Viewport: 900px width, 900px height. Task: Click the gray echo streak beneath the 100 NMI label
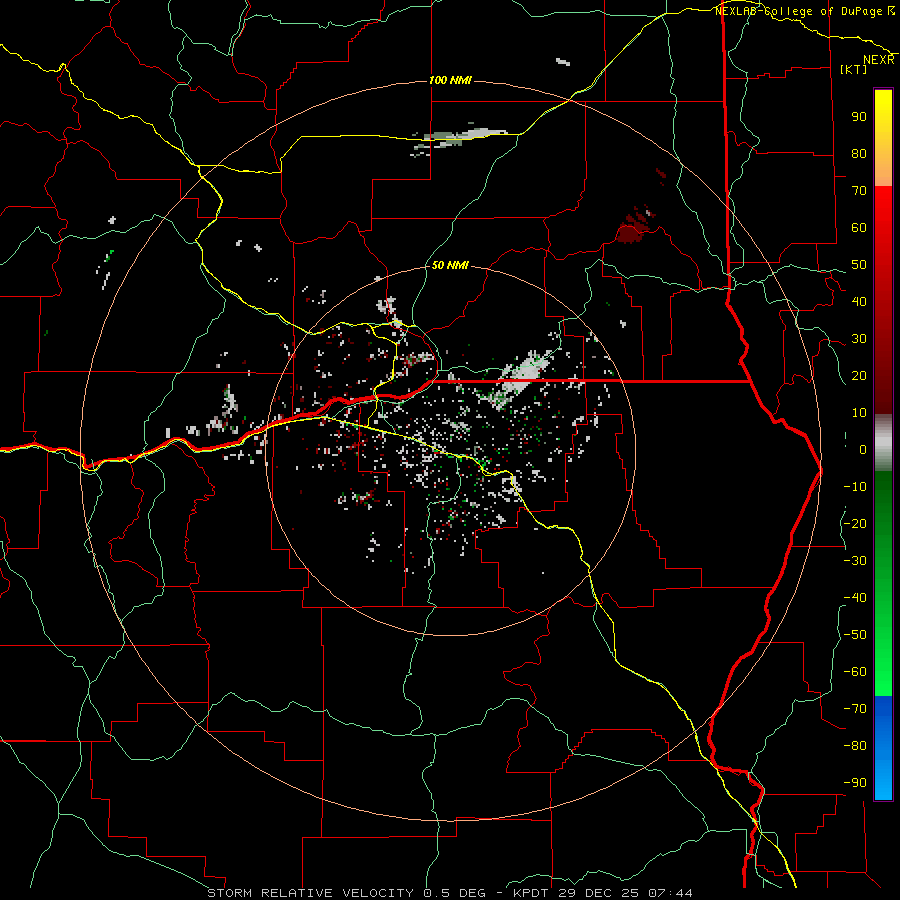pyautogui.click(x=459, y=138)
